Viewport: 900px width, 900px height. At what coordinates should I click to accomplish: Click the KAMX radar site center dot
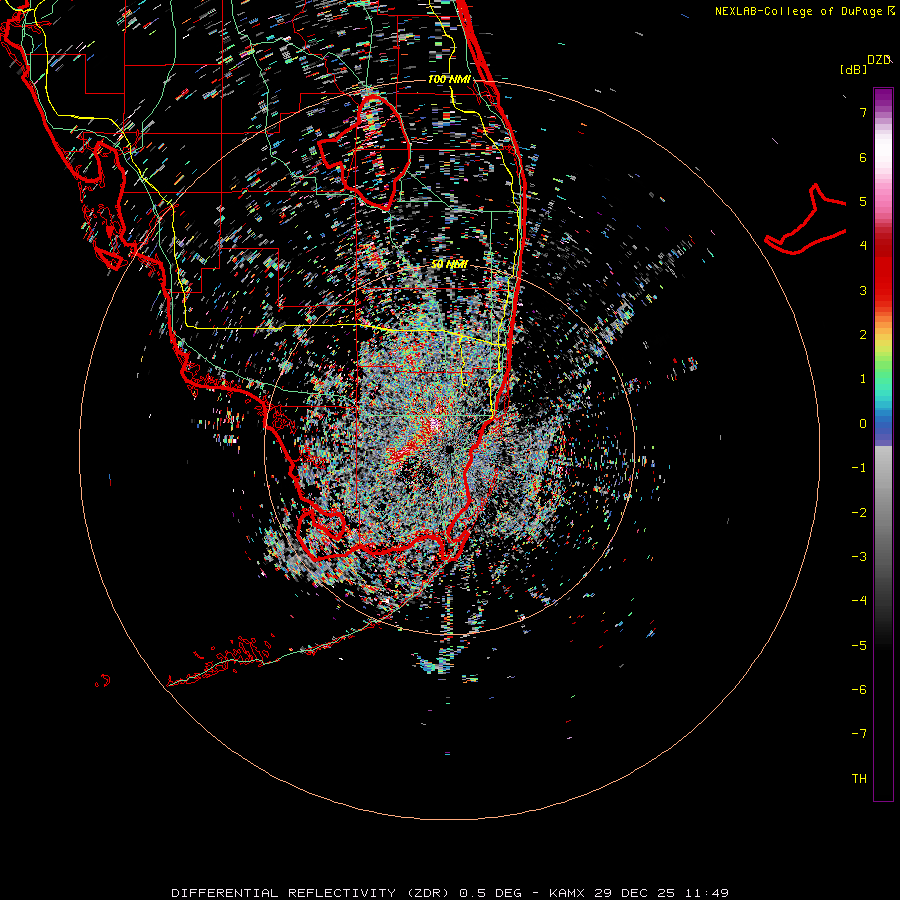pos(449,449)
